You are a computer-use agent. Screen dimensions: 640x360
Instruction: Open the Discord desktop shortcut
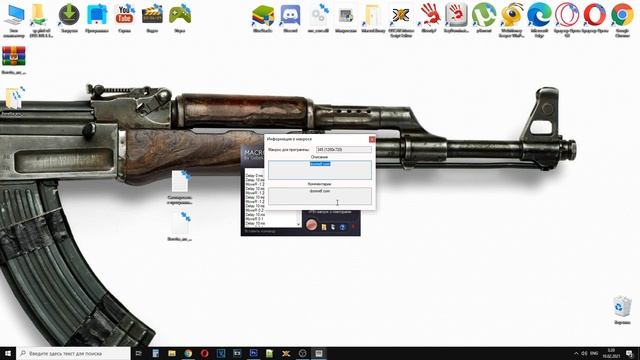[290, 19]
